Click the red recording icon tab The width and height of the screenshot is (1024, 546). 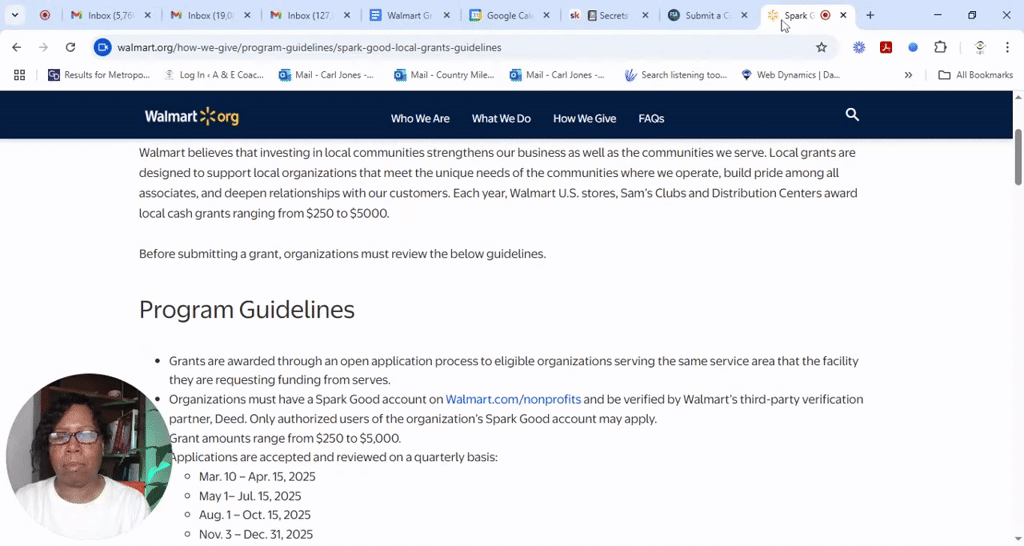click(45, 15)
